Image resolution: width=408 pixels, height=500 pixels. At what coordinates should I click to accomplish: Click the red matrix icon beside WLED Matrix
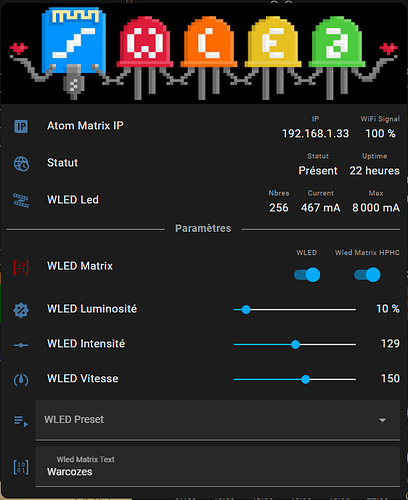21,267
